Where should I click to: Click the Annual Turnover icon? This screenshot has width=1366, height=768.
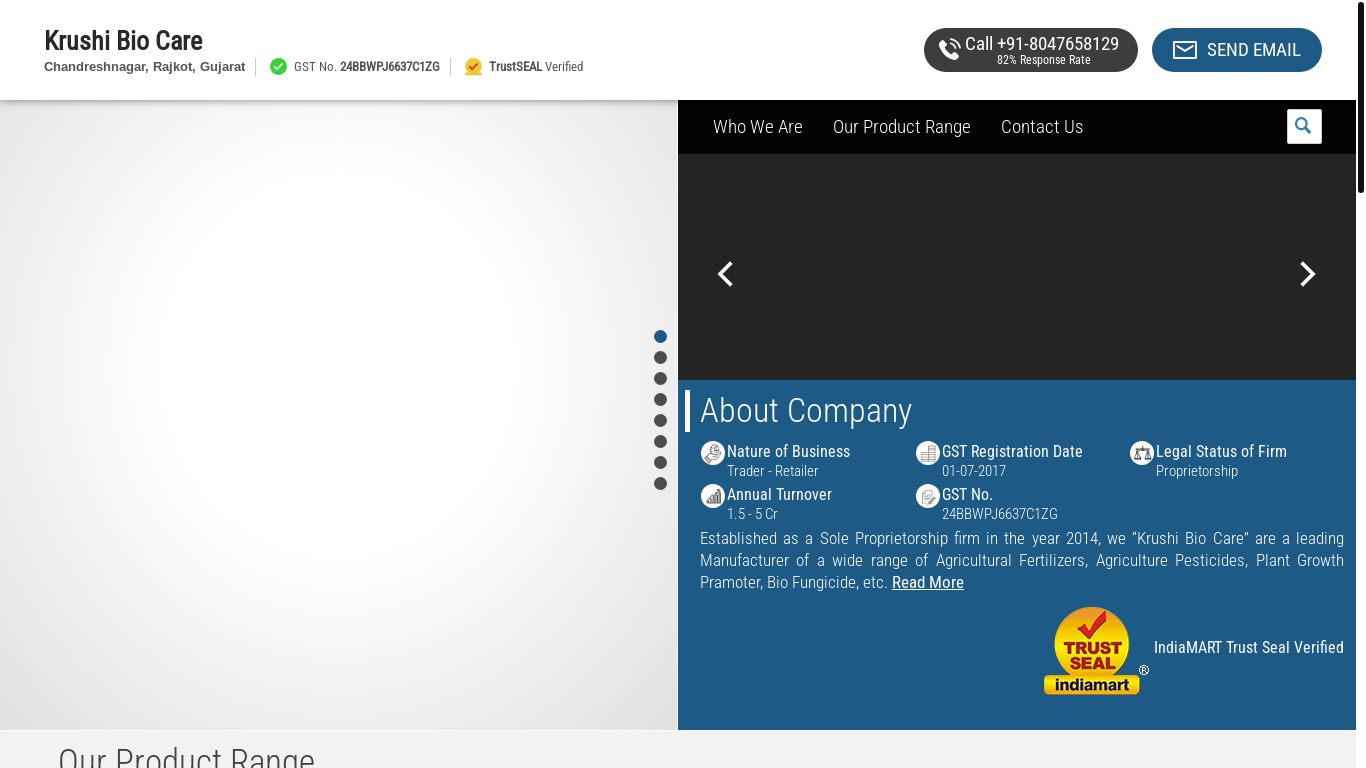point(712,496)
